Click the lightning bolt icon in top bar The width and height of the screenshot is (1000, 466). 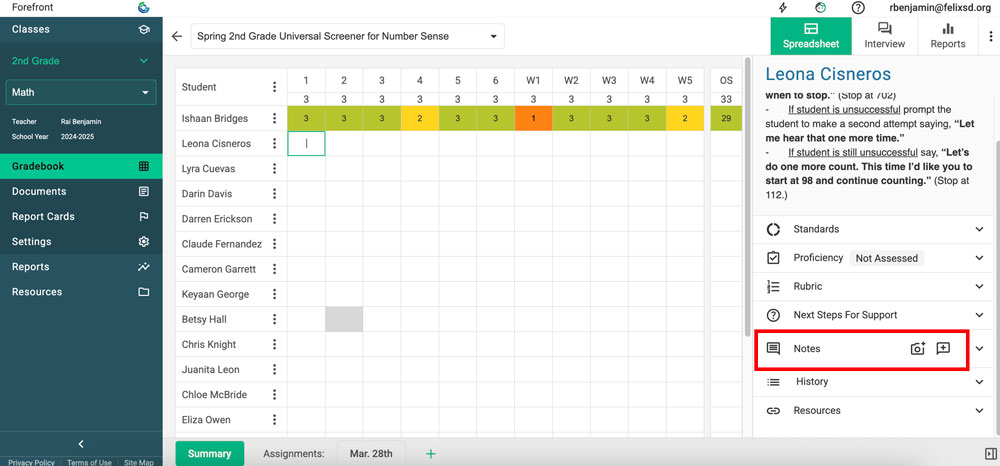click(x=782, y=8)
